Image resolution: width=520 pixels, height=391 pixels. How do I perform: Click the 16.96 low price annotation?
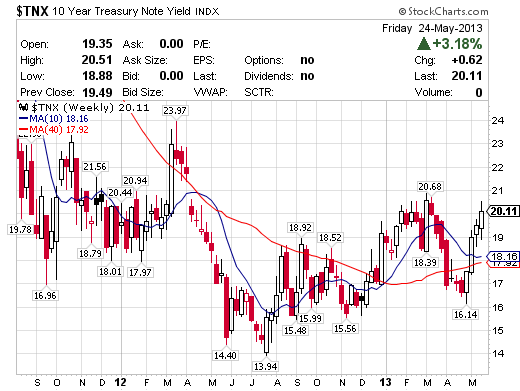pos(45,295)
